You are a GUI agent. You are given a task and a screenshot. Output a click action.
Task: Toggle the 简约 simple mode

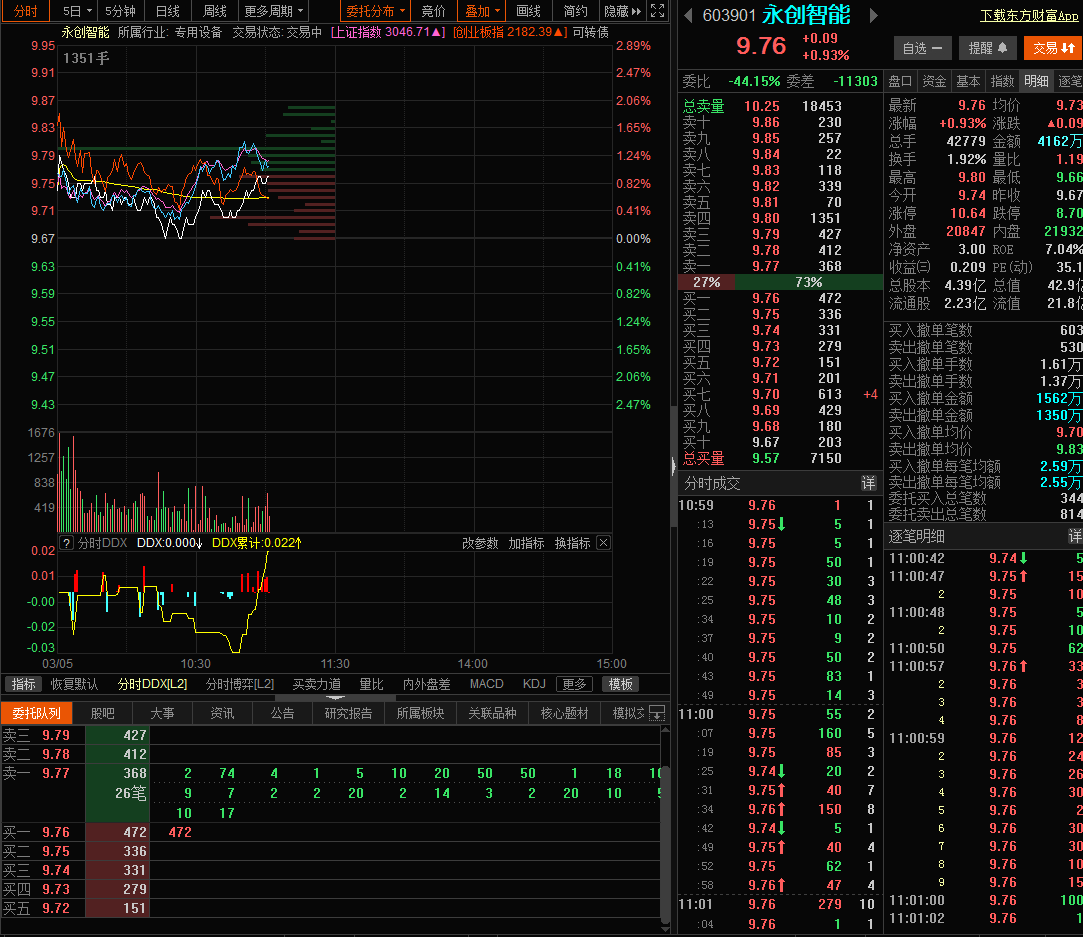point(575,11)
